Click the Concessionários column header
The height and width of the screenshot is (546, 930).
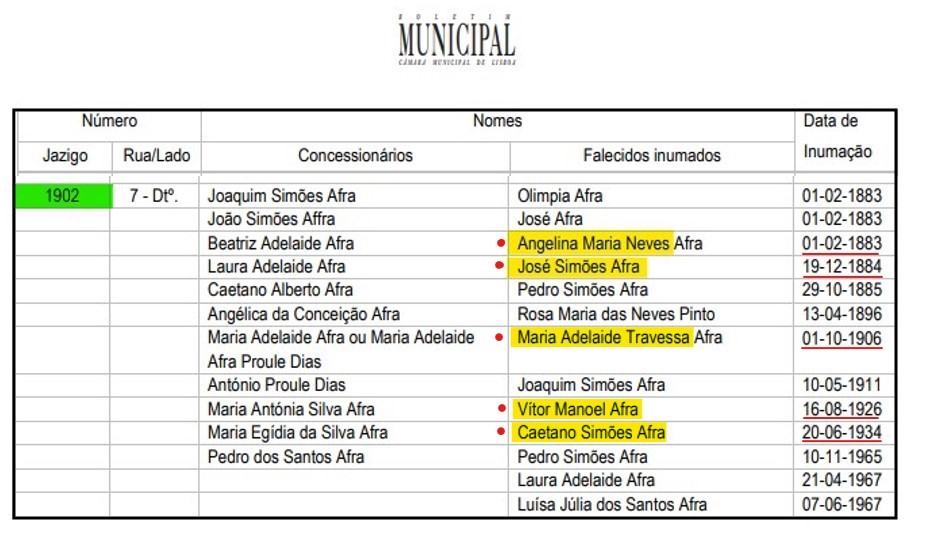[355, 156]
